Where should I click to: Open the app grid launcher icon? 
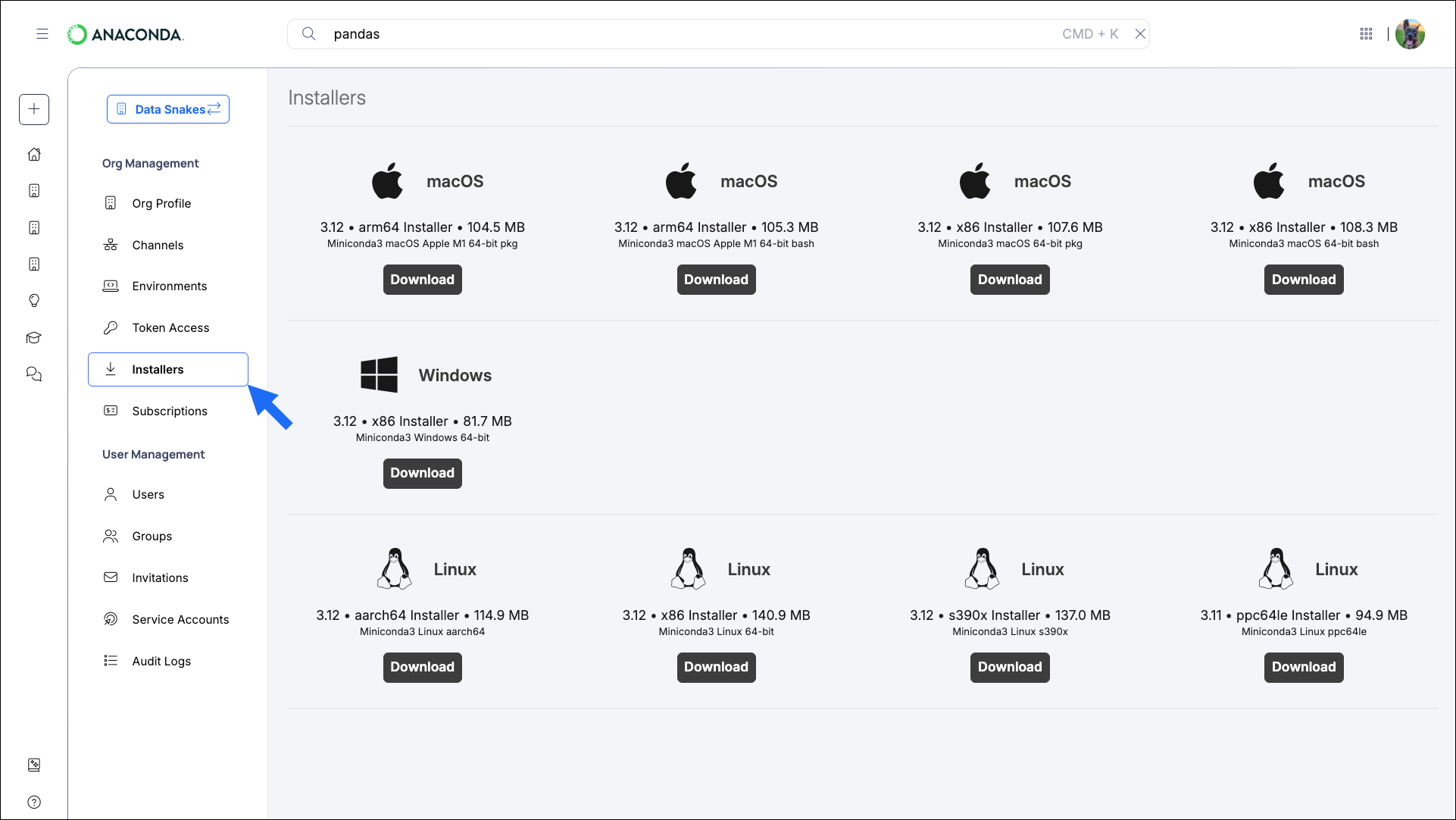pyautogui.click(x=1366, y=34)
